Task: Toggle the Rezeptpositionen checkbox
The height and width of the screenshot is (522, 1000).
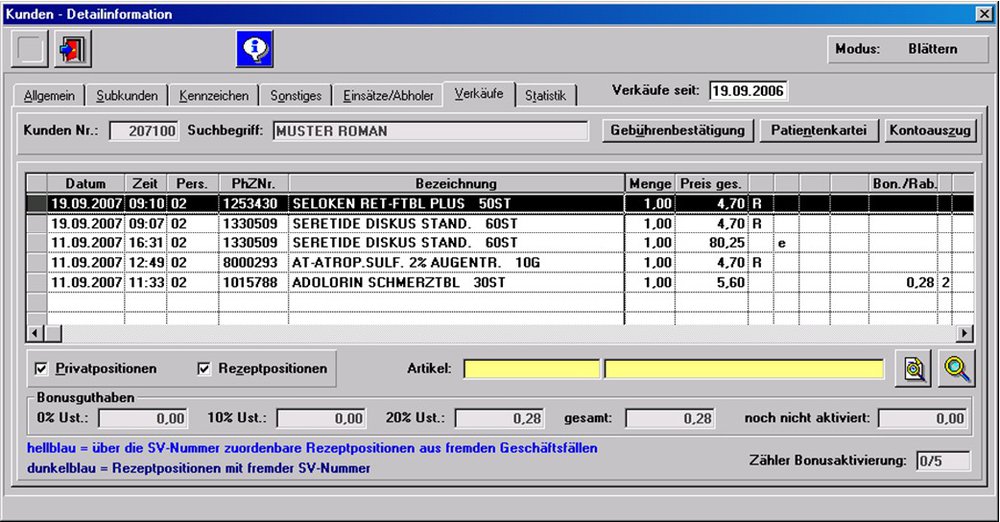Action: [206, 369]
